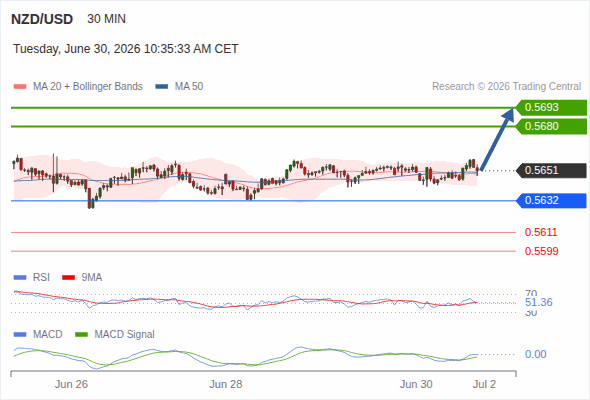Image resolution: width=590 pixels, height=400 pixels.
Task: Click the RSI legend label
Action: pos(41,278)
